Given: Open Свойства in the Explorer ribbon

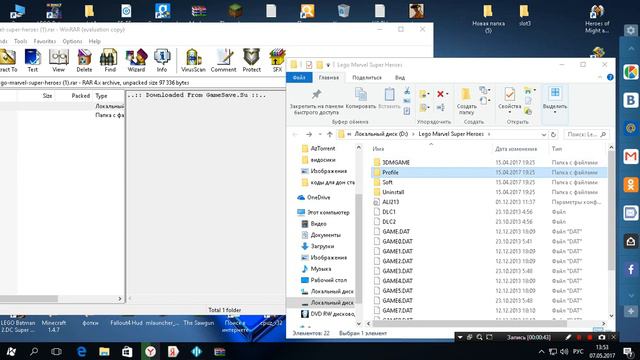Looking at the screenshot, I should (x=509, y=99).
